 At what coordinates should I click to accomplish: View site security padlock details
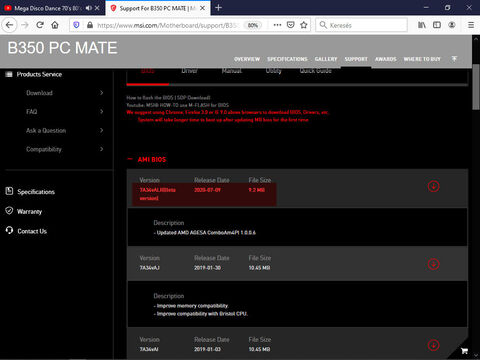[x=90, y=25]
